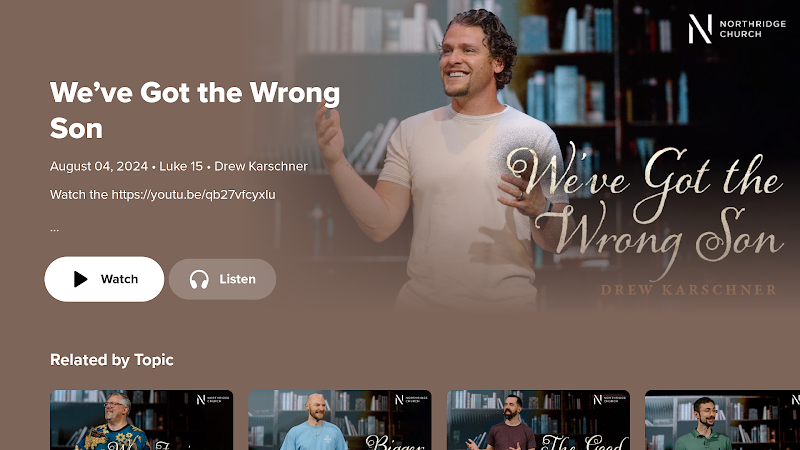Expand the description via the ellipsis
The width and height of the screenshot is (800, 450).
(55, 230)
